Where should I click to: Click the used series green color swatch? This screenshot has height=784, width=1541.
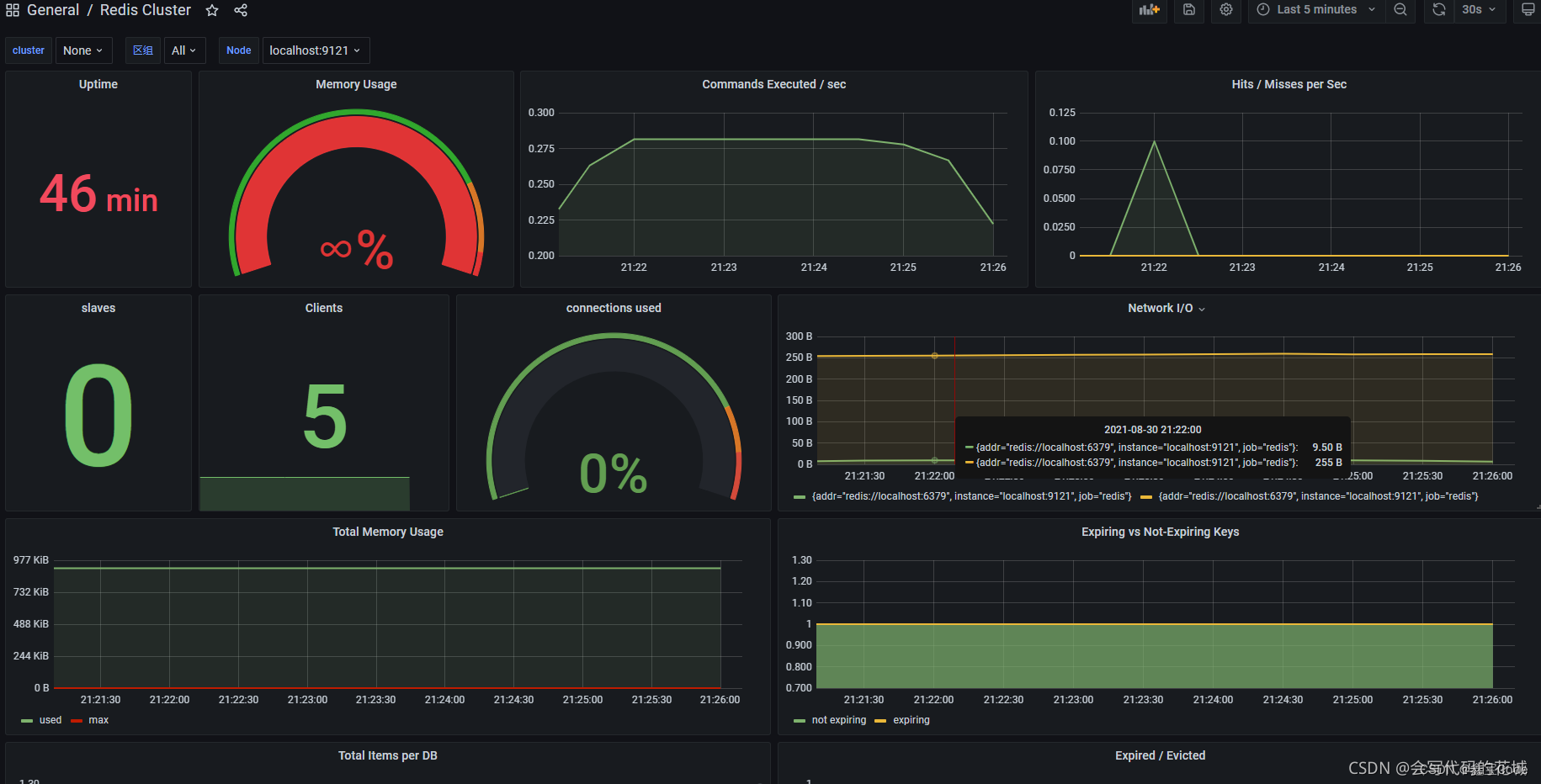click(x=27, y=721)
